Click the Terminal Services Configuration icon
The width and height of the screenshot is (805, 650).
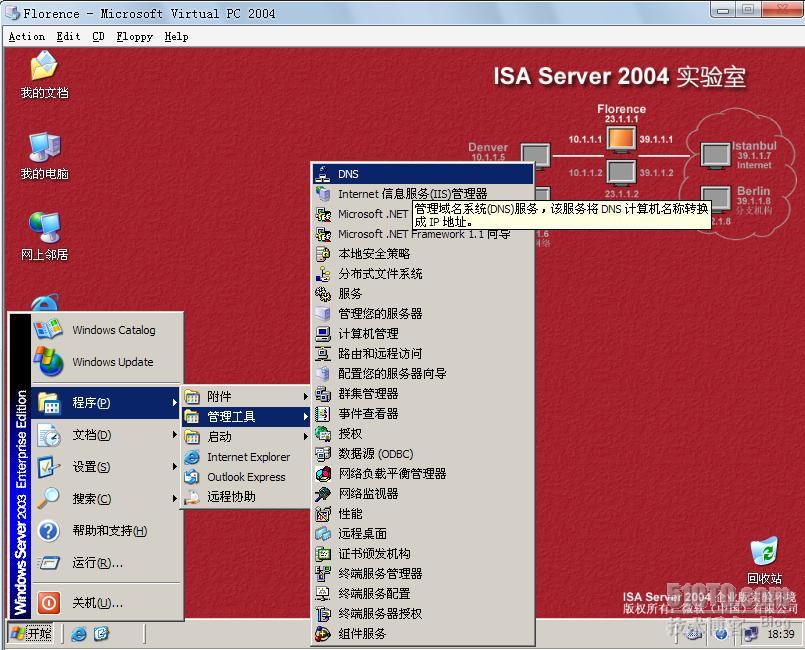(323, 594)
